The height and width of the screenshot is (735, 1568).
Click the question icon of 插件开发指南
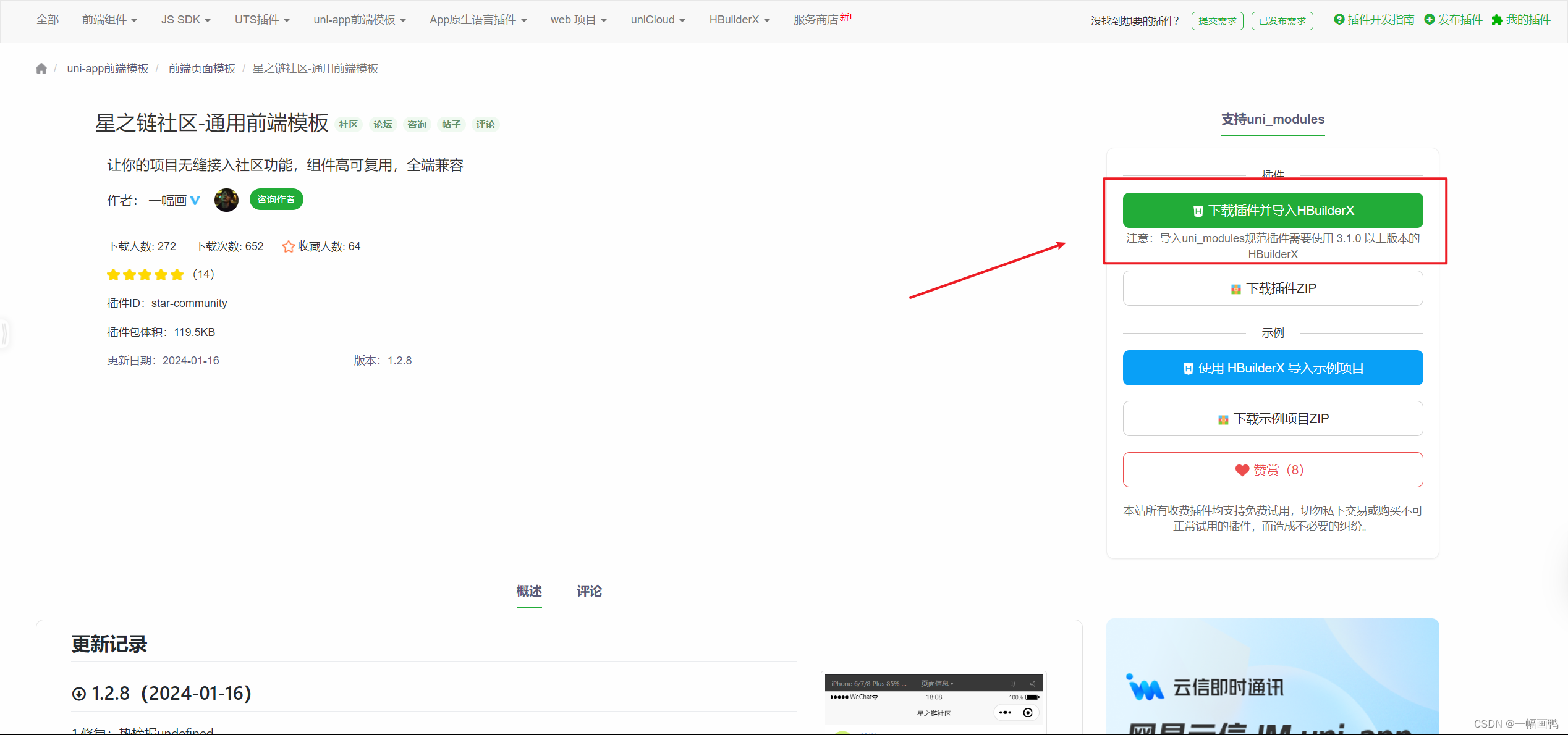(x=1339, y=20)
